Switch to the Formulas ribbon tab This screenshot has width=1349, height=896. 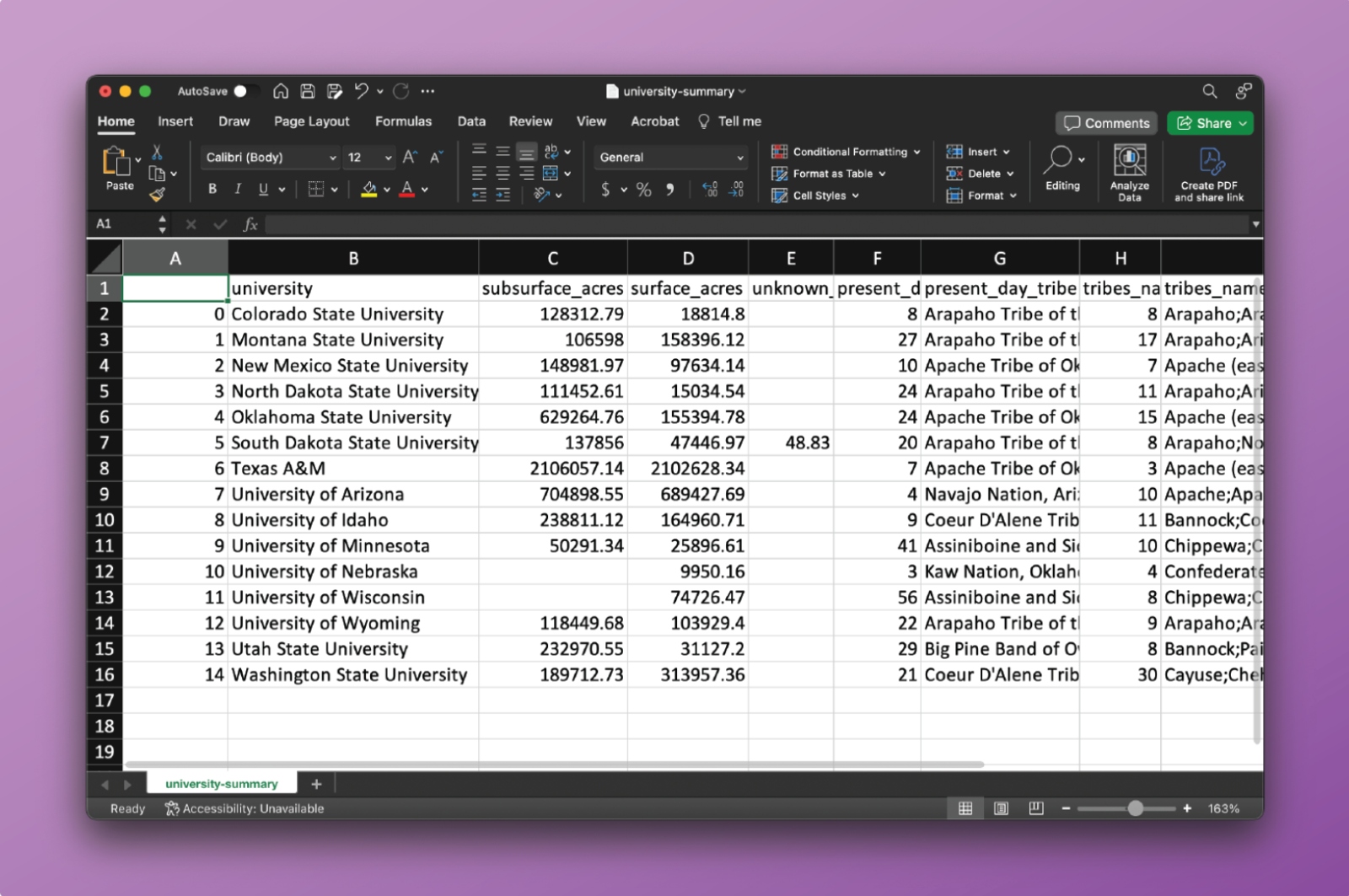(403, 121)
